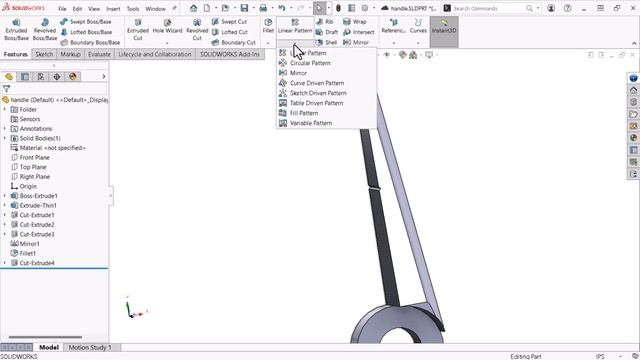Open Lifecycle and Collaboration tab

155,54
